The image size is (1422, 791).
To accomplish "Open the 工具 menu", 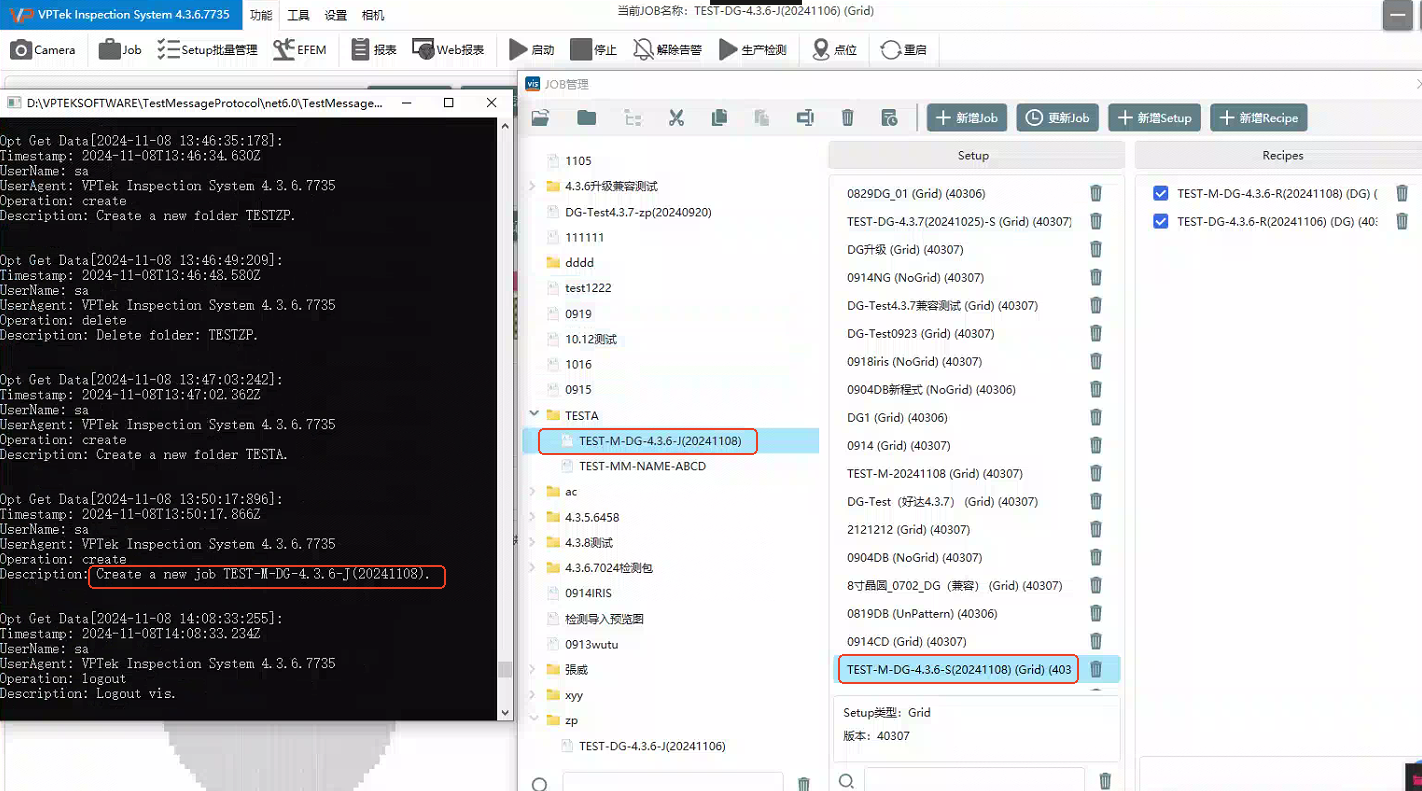I will click(x=298, y=15).
